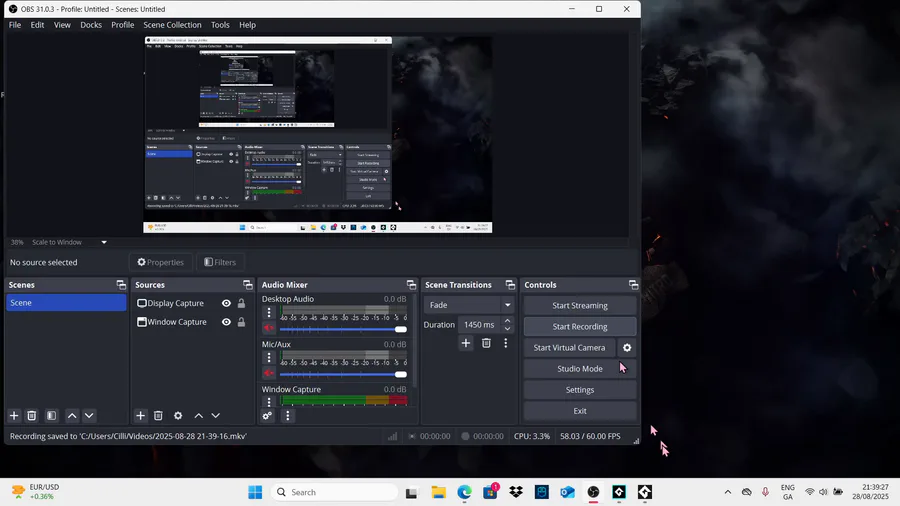Select Display Capture source

coord(175,303)
